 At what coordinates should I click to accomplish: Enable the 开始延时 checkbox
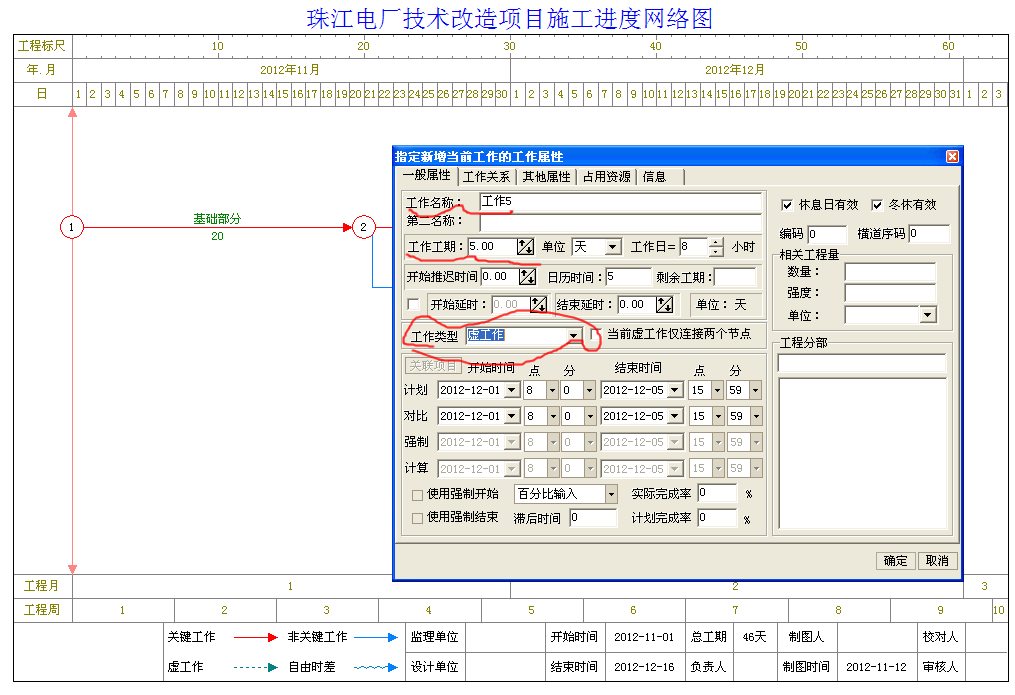coord(413,304)
